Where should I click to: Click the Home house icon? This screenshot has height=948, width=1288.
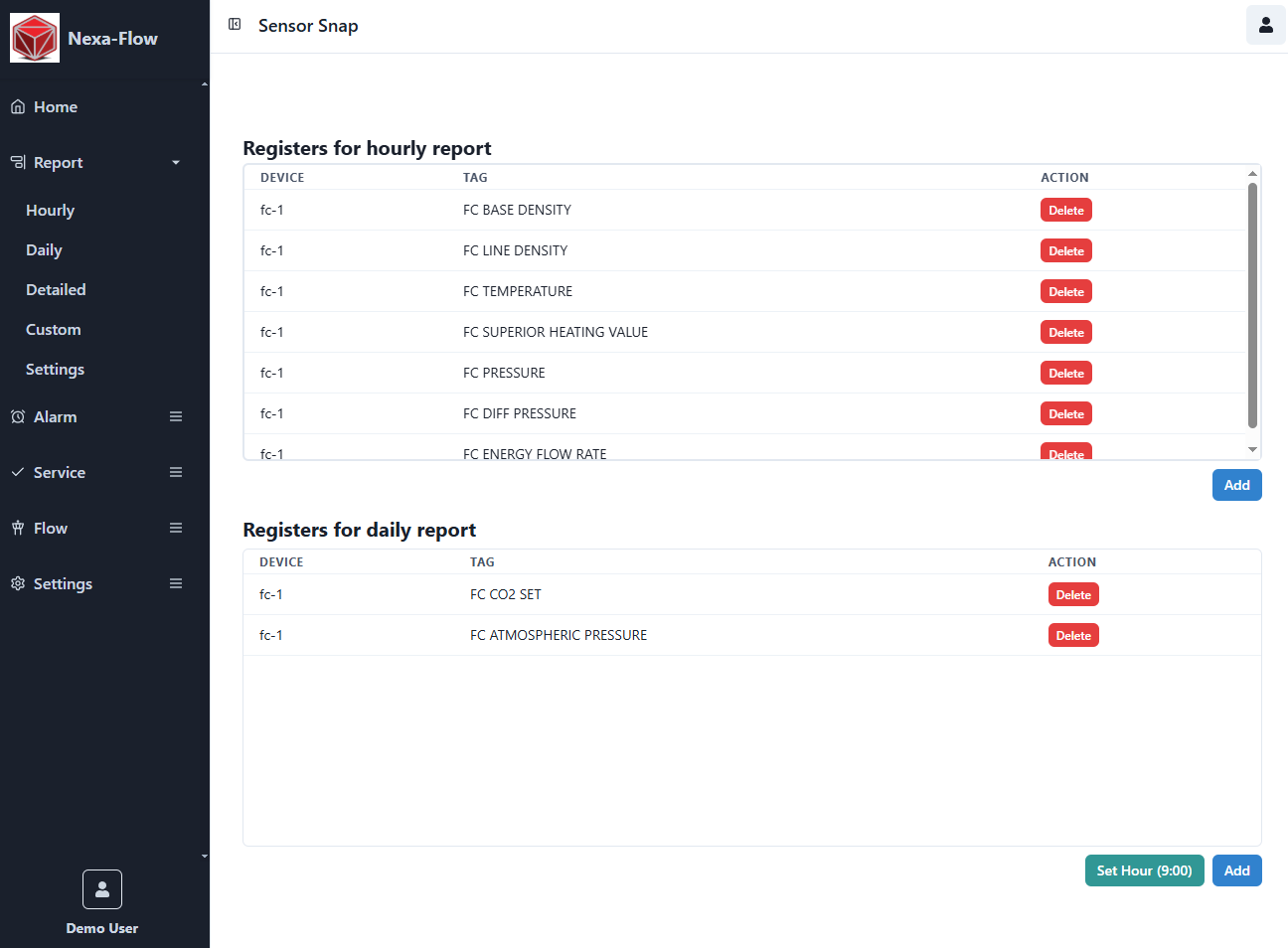18,107
